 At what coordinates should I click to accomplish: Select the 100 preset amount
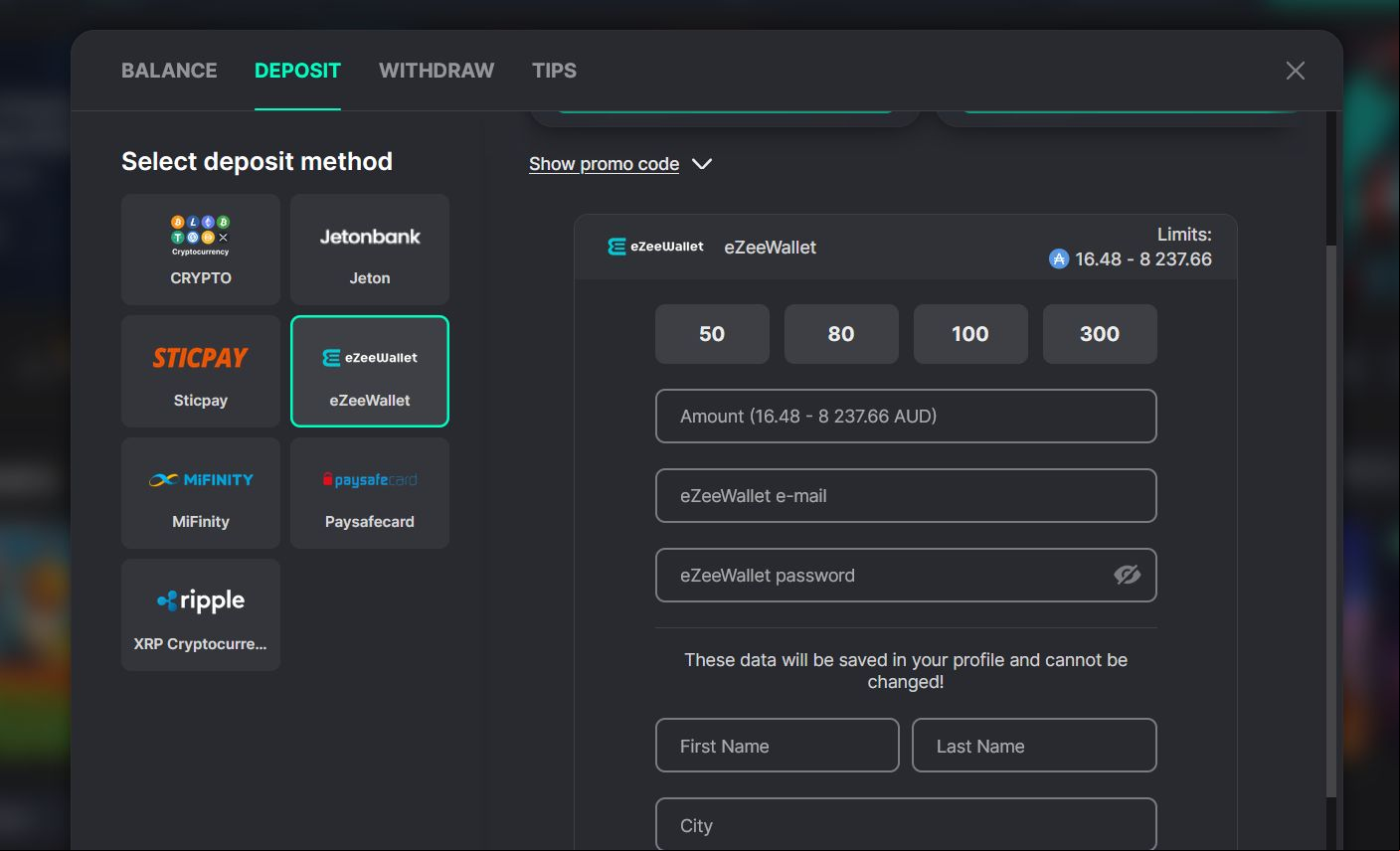[x=970, y=334]
